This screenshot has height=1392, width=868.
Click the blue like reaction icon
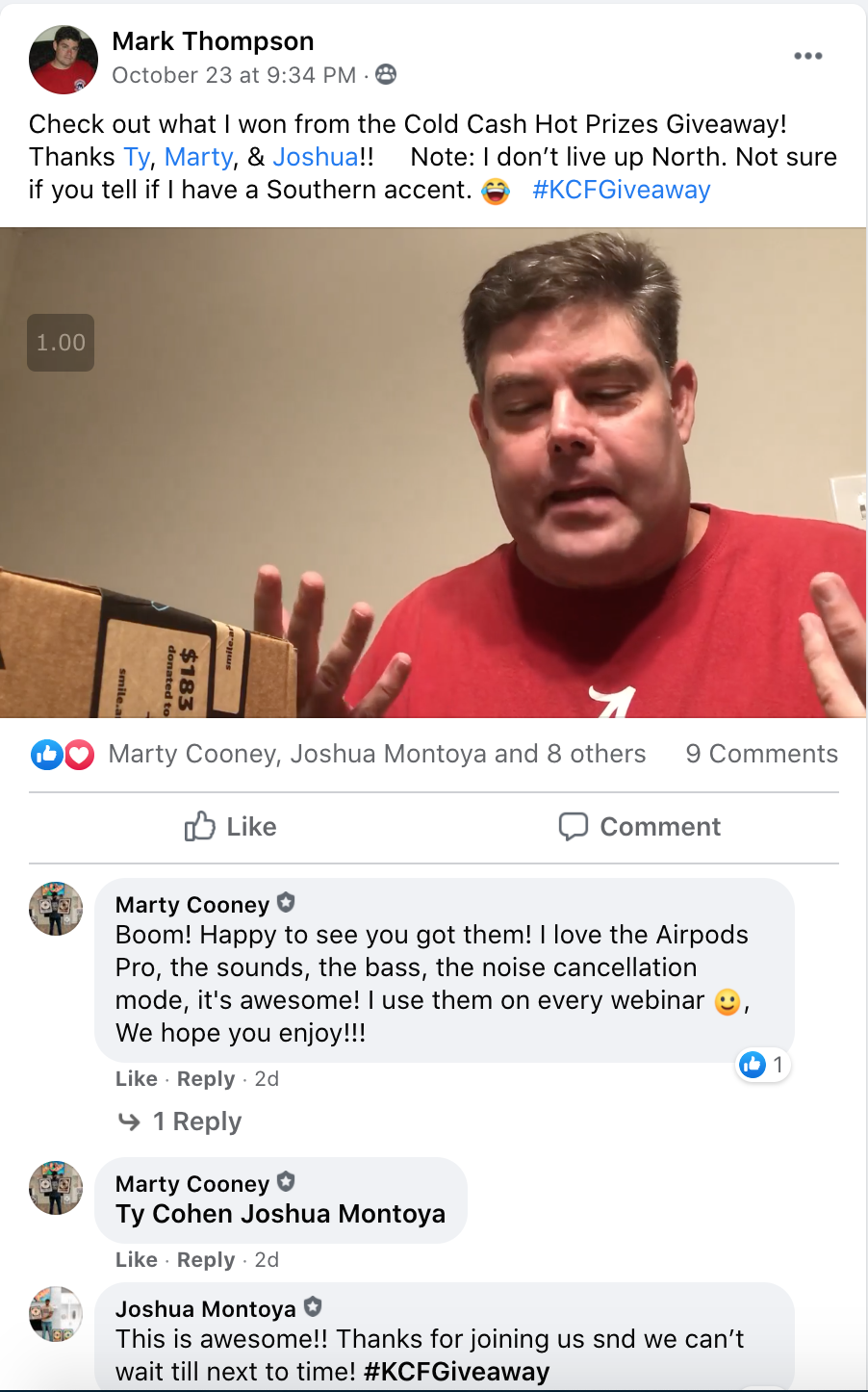tap(46, 755)
